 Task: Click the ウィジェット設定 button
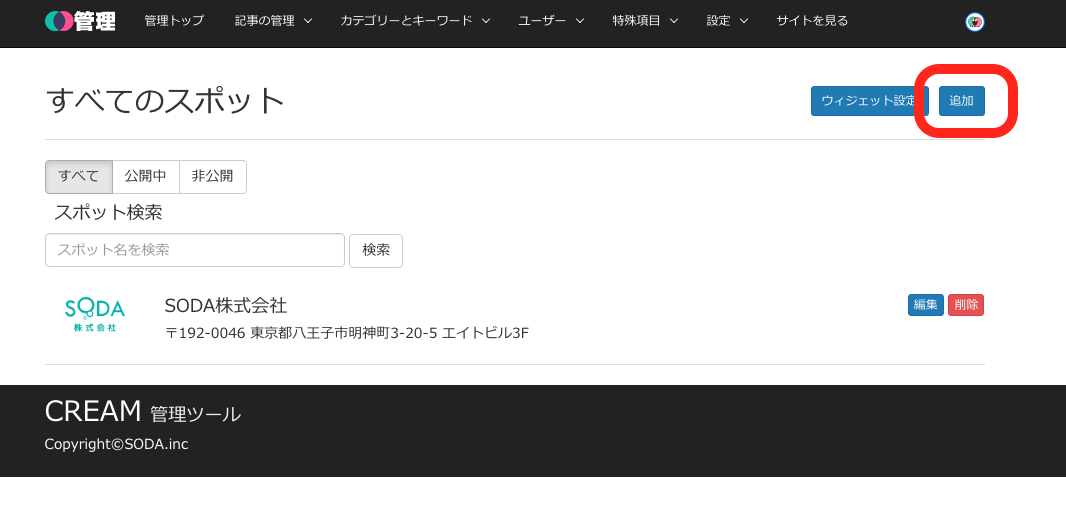(x=870, y=101)
